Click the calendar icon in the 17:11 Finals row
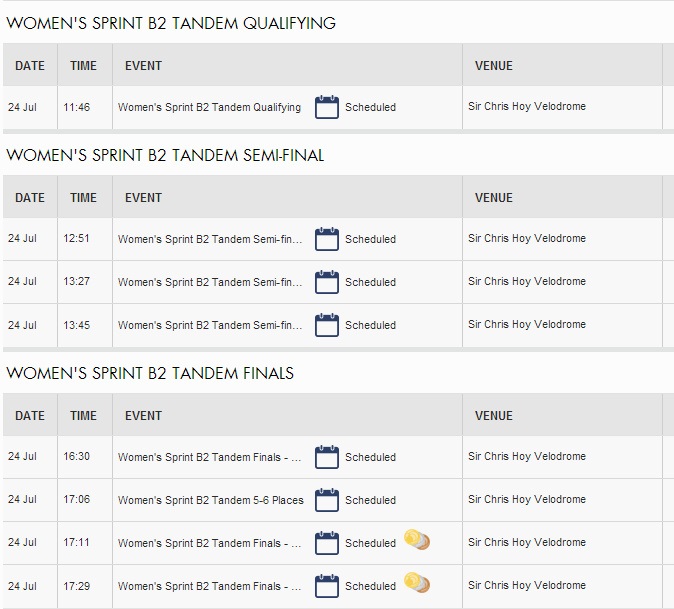674x609 pixels. (x=327, y=543)
